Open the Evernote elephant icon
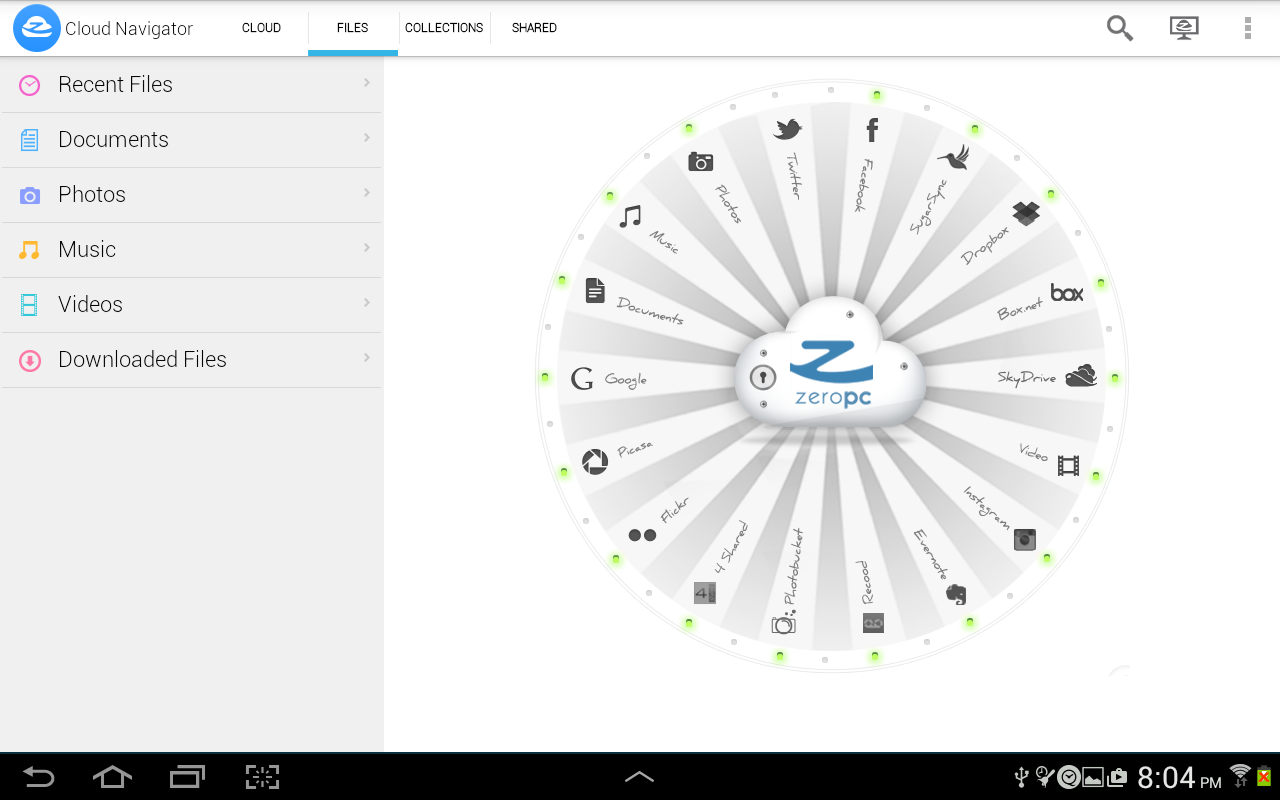 (x=956, y=594)
